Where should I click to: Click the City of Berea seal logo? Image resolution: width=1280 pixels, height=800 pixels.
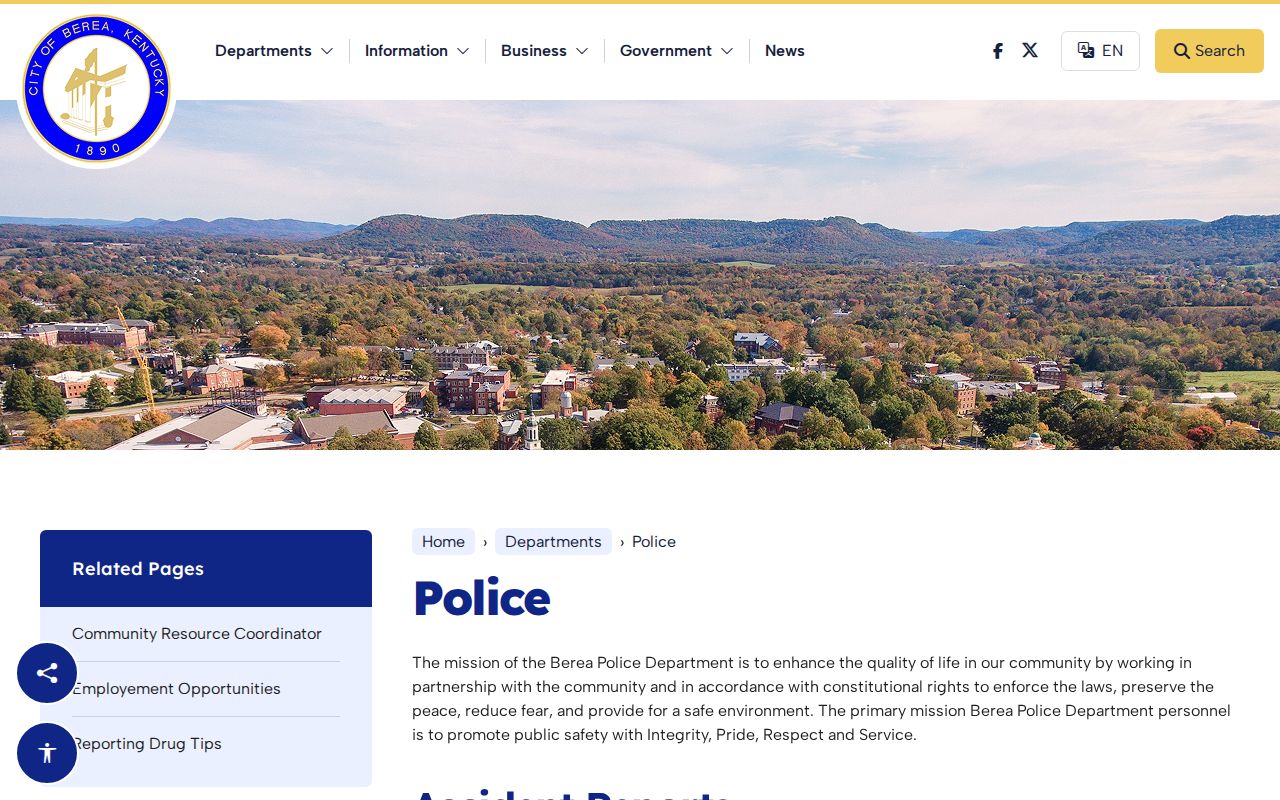coord(97,89)
